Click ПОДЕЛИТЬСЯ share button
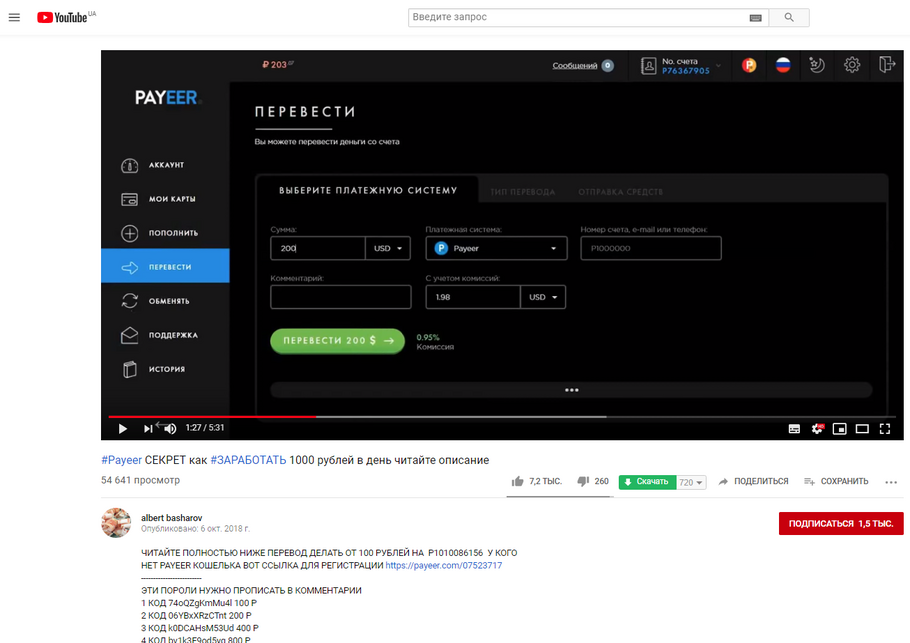This screenshot has width=910, height=643. tap(753, 481)
